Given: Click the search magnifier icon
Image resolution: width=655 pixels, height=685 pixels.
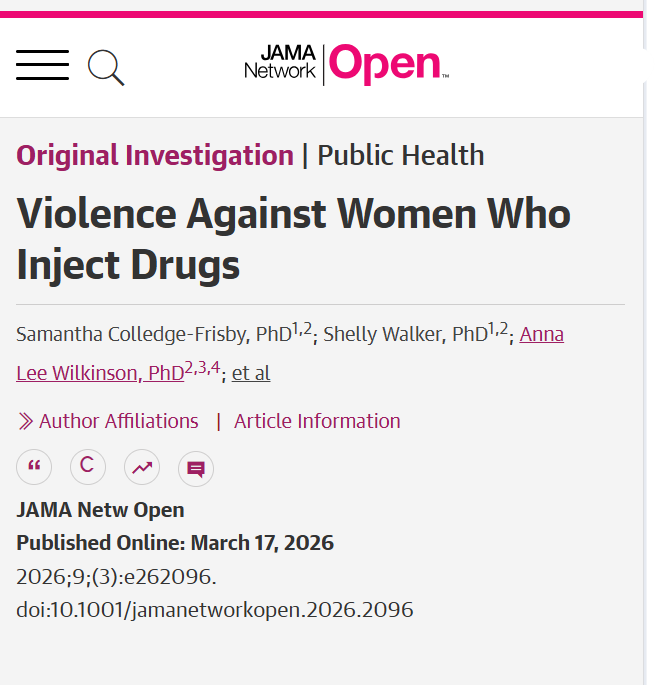Looking at the screenshot, I should (x=106, y=68).
